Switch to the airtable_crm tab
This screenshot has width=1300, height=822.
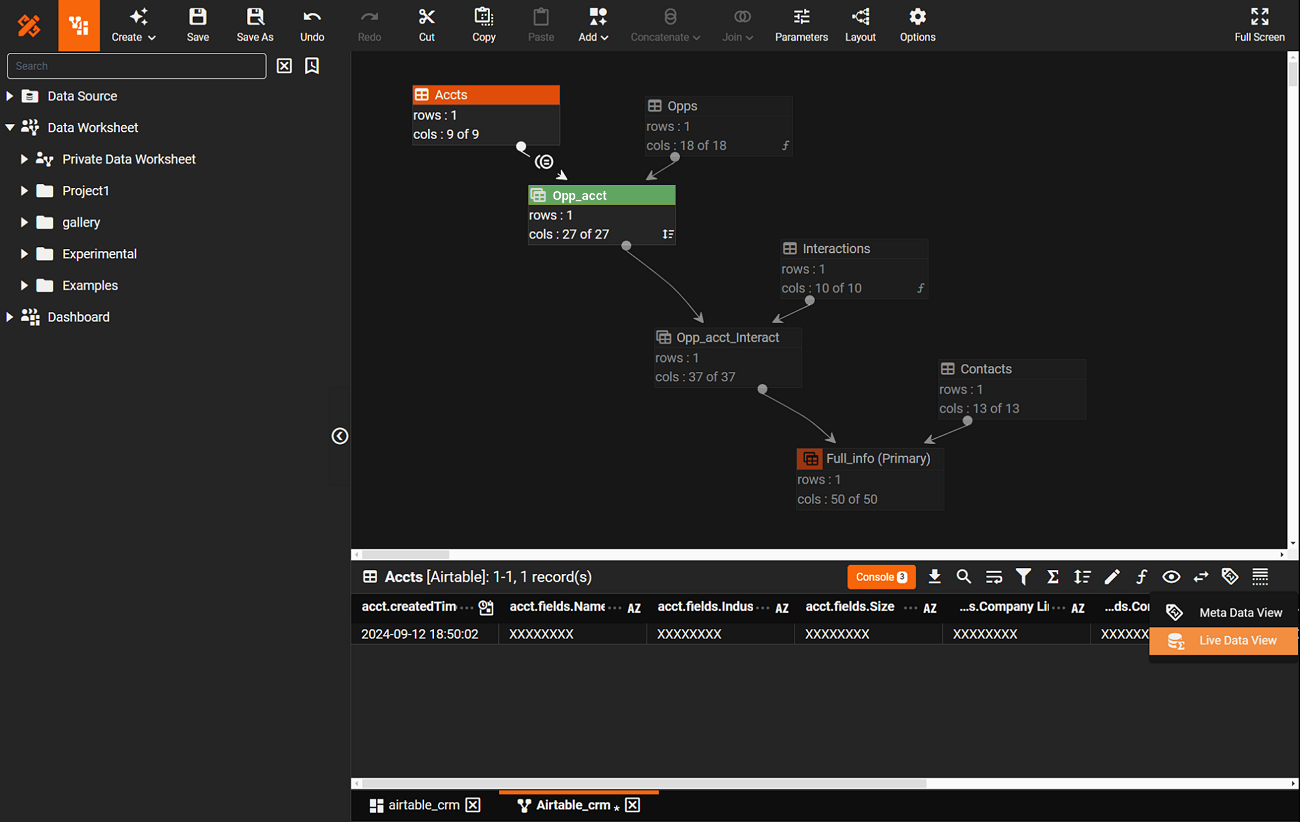[x=423, y=805]
